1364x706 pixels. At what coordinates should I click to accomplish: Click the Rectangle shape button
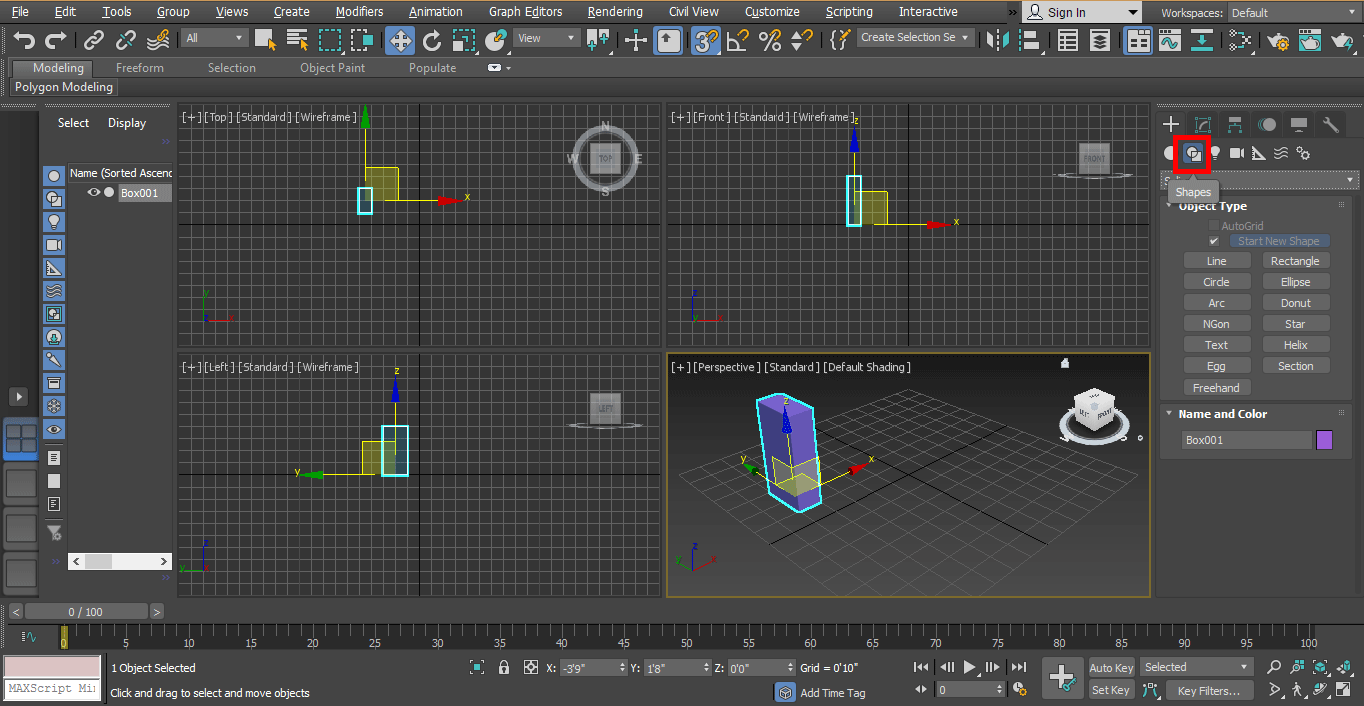pyautogui.click(x=1294, y=261)
